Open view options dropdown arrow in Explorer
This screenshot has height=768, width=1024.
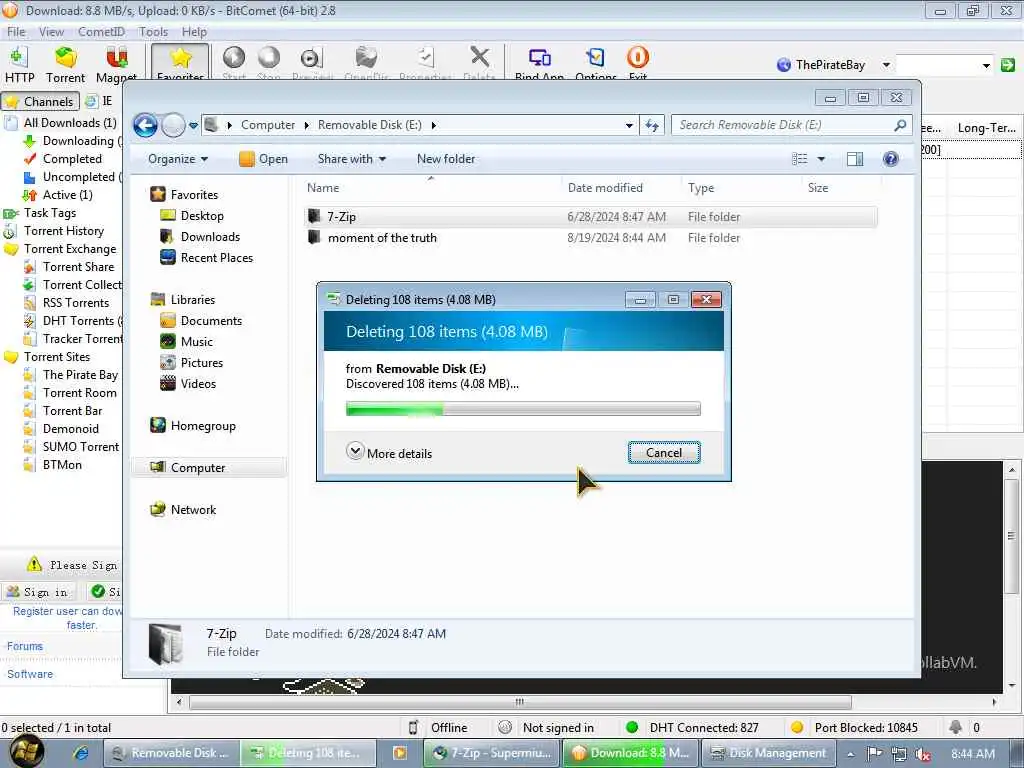click(821, 159)
